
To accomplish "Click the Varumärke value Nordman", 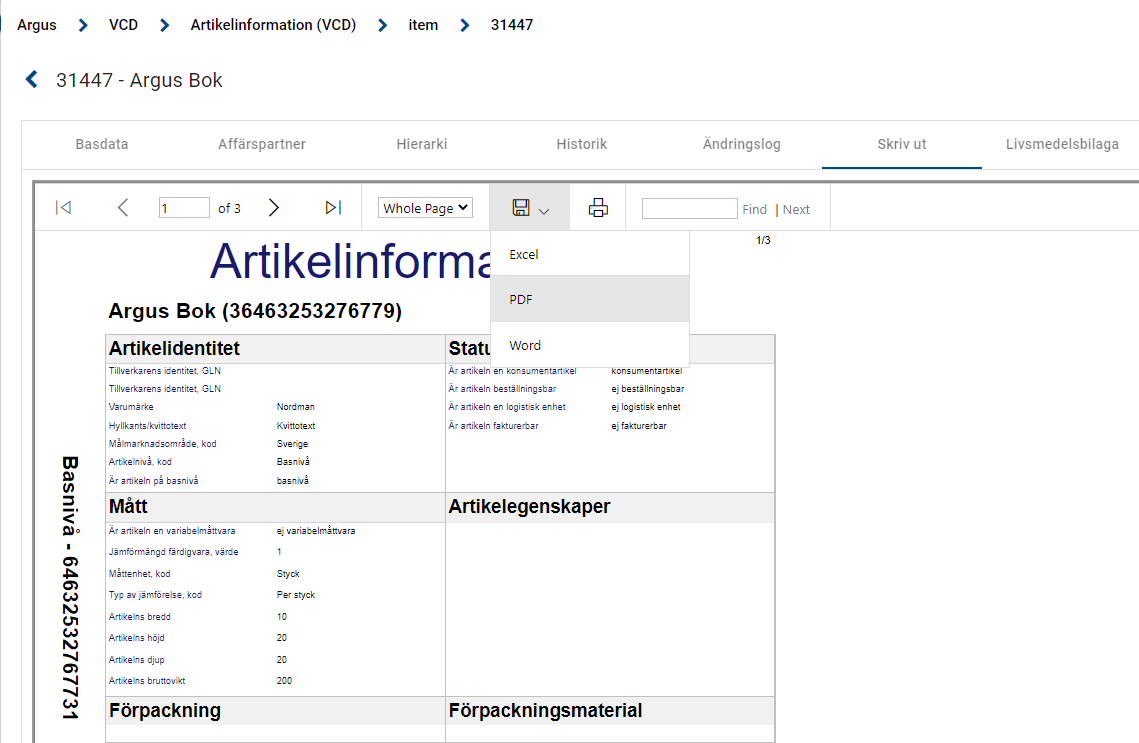I will point(296,407).
